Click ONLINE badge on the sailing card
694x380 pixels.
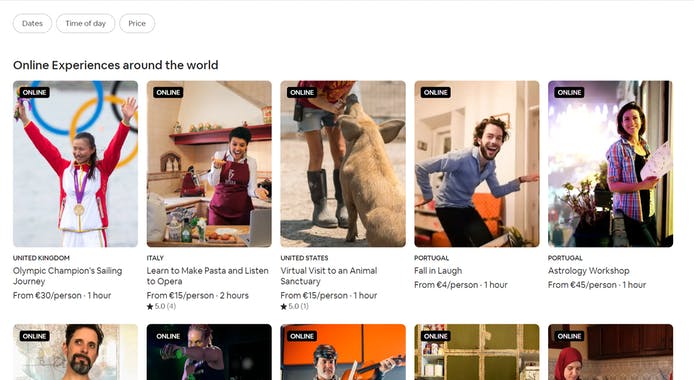pos(35,92)
